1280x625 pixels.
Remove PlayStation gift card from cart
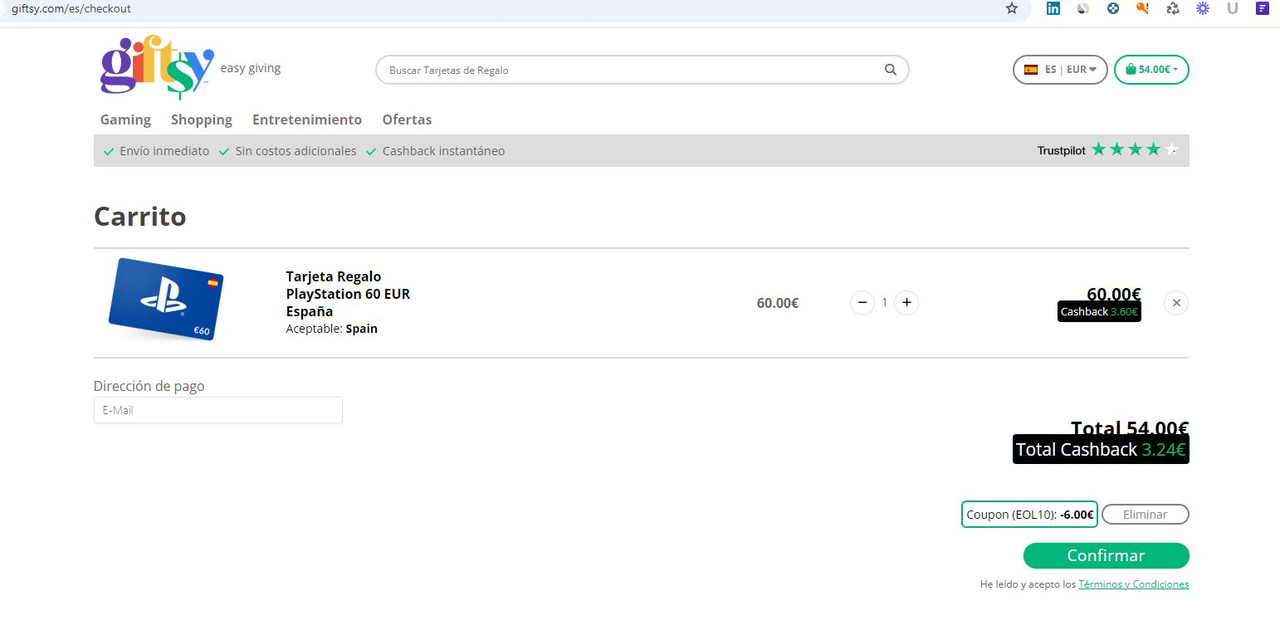coord(1176,302)
